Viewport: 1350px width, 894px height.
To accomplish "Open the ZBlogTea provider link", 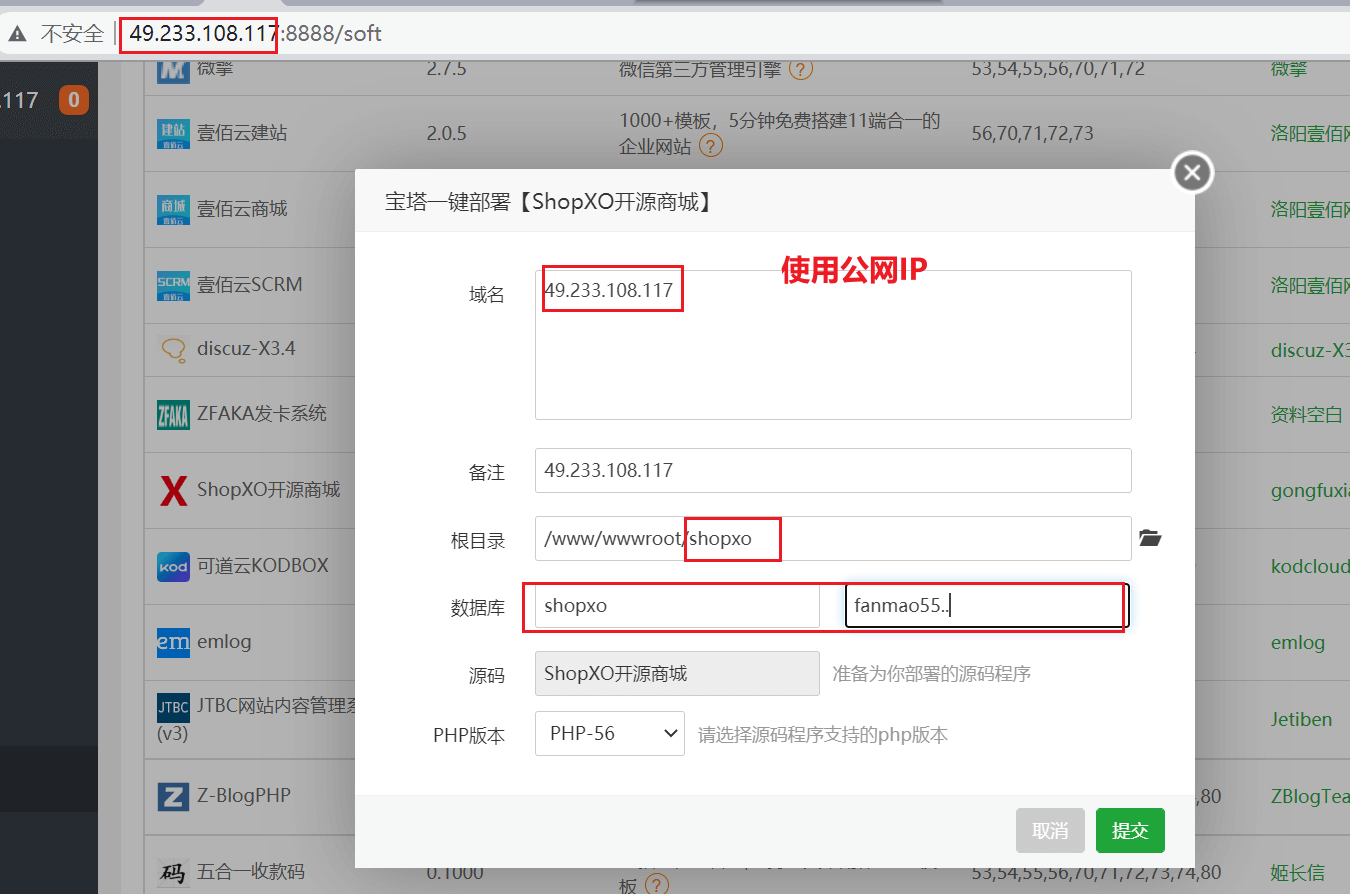I will click(x=1310, y=796).
